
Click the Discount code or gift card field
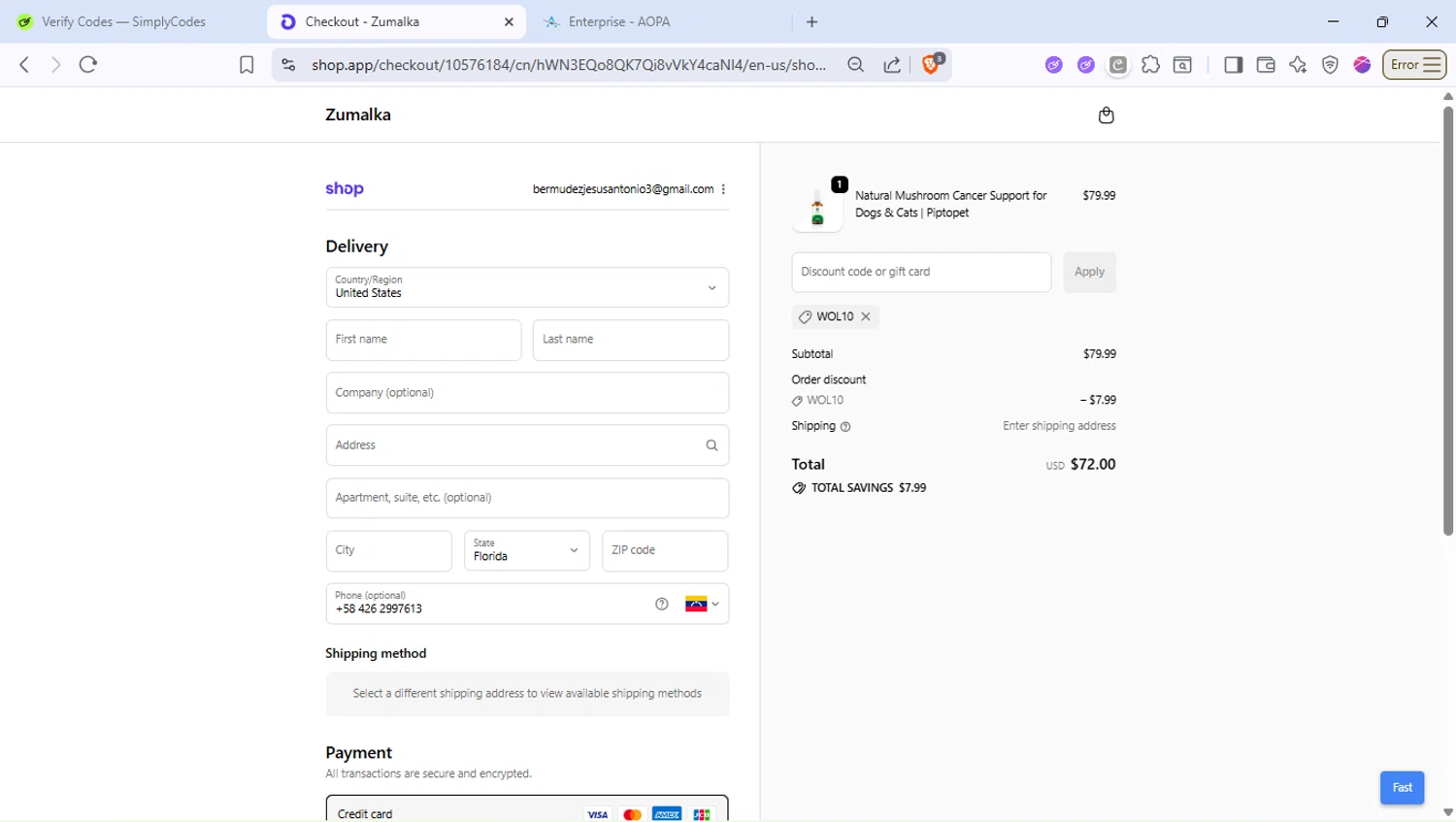point(921,272)
